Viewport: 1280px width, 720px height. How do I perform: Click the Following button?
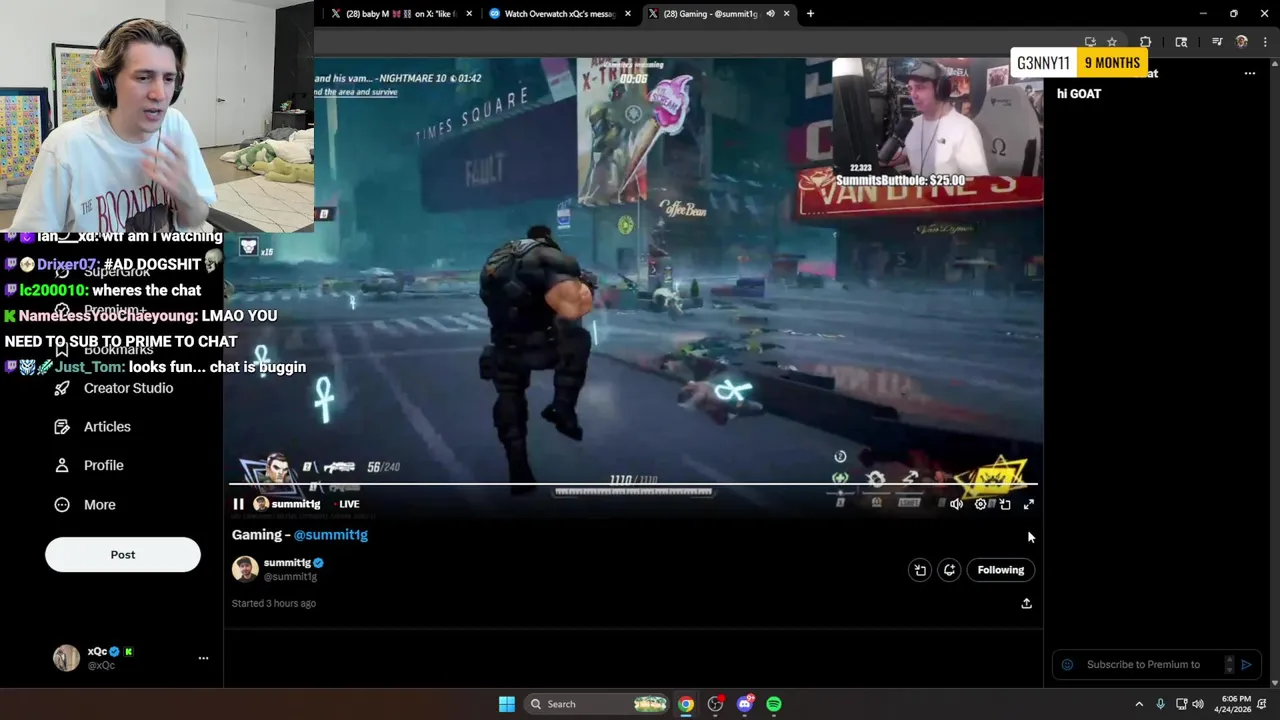(x=1001, y=570)
